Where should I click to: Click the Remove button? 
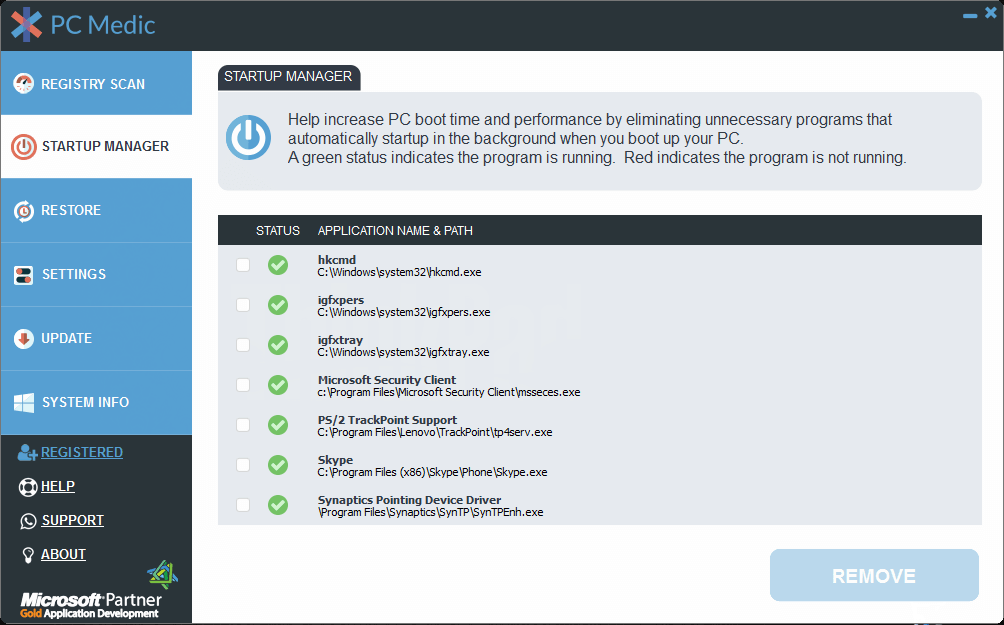(874, 575)
